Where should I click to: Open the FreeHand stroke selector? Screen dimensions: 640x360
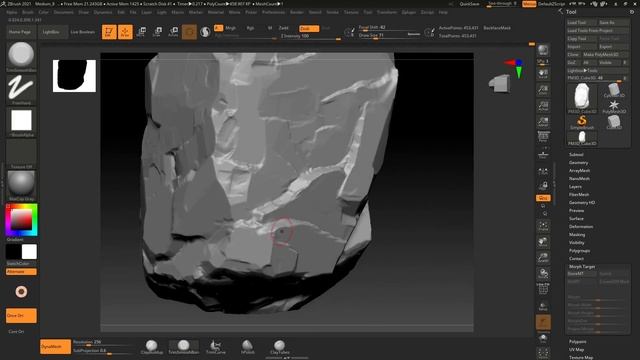[21, 89]
